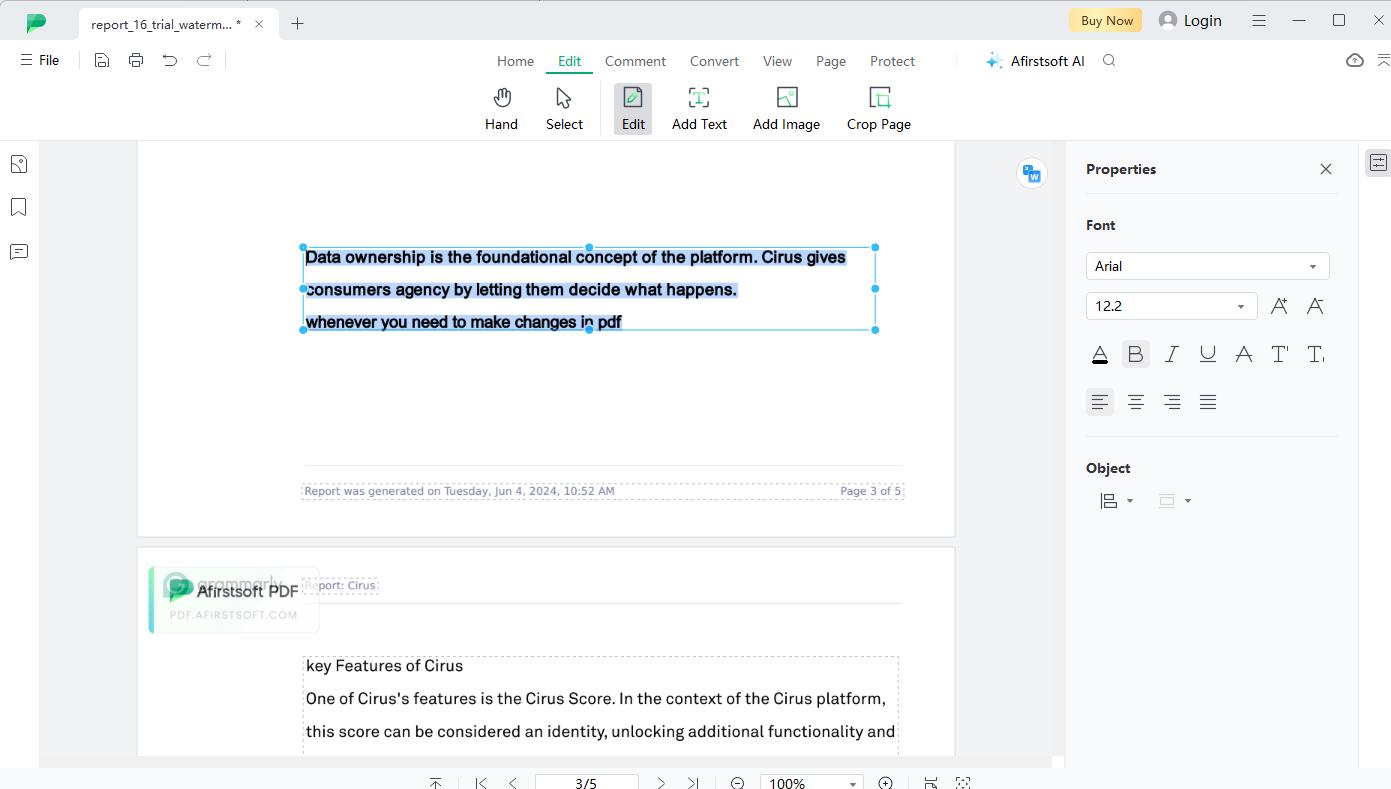Open Afirstsoft AI assistant
The width and height of the screenshot is (1391, 789).
click(x=1035, y=61)
